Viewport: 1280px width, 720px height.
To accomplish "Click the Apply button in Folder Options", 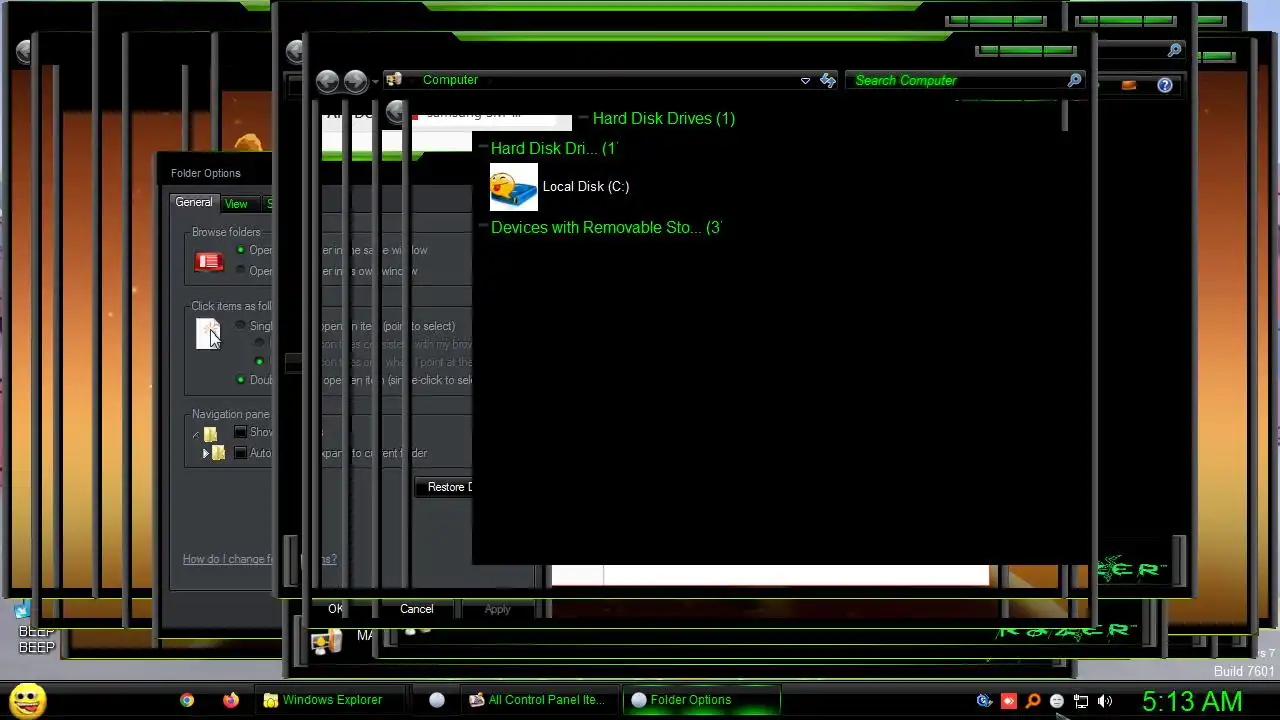I will [x=497, y=609].
